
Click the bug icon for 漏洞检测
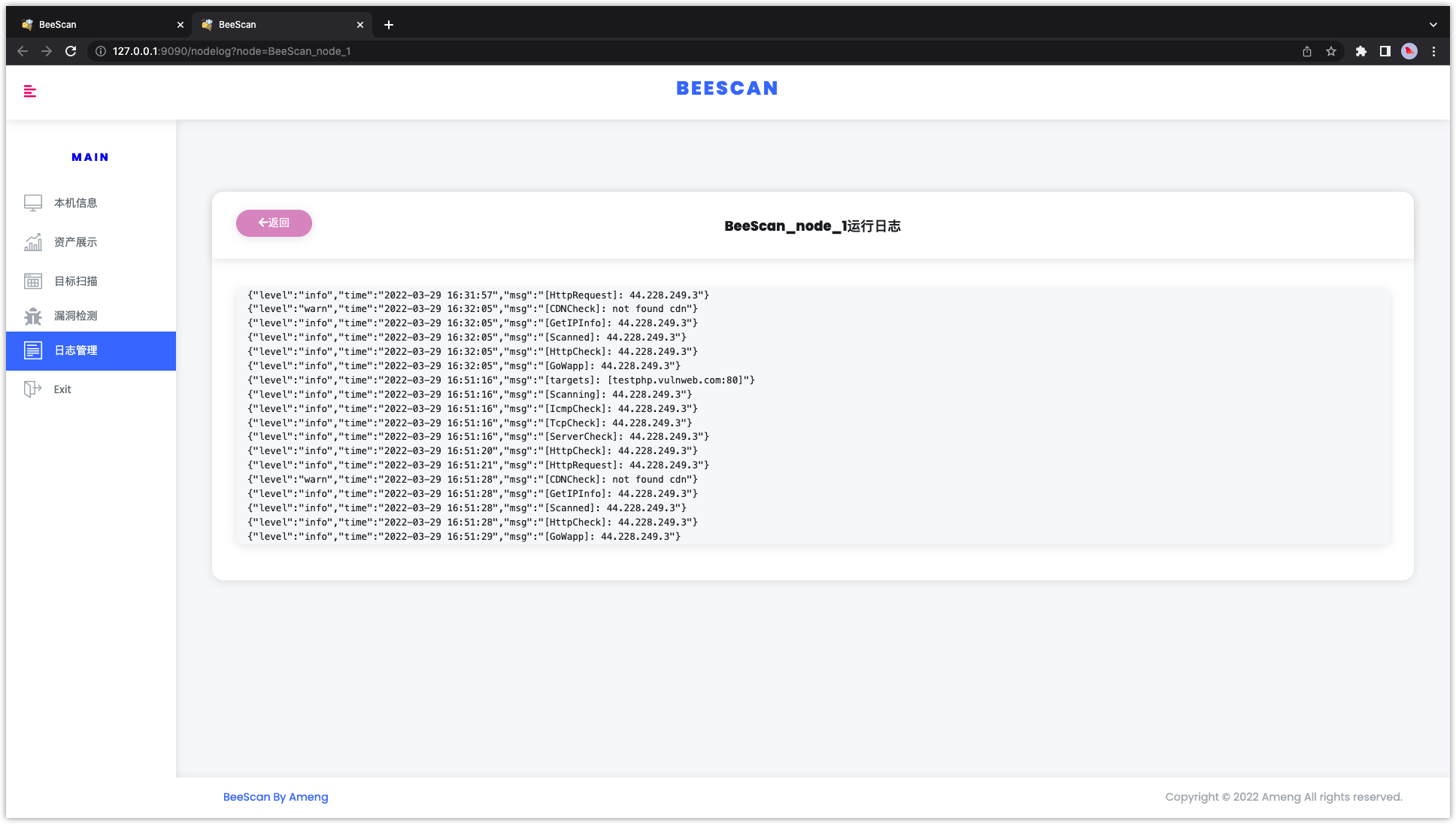[33, 317]
